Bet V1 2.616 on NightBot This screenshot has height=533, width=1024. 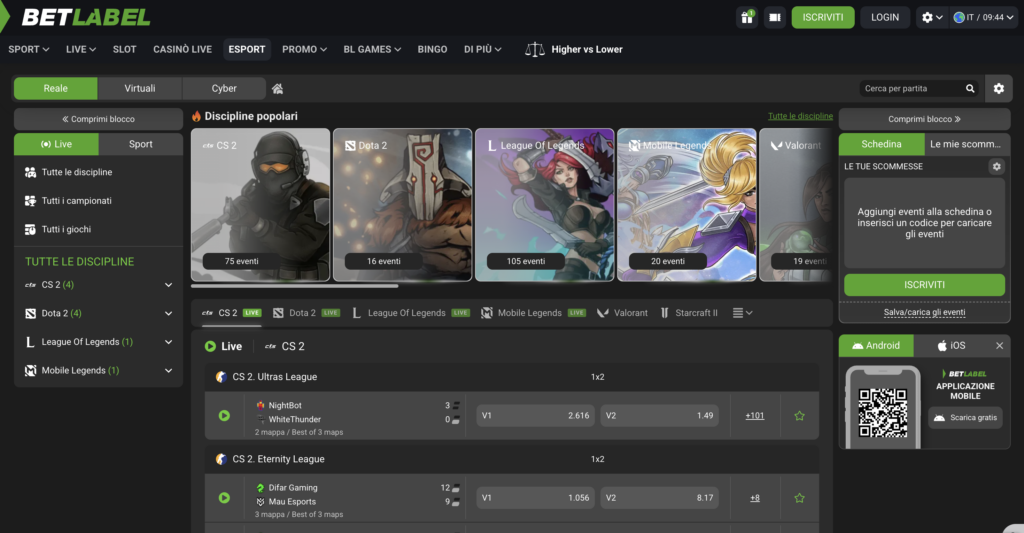[x=535, y=415]
